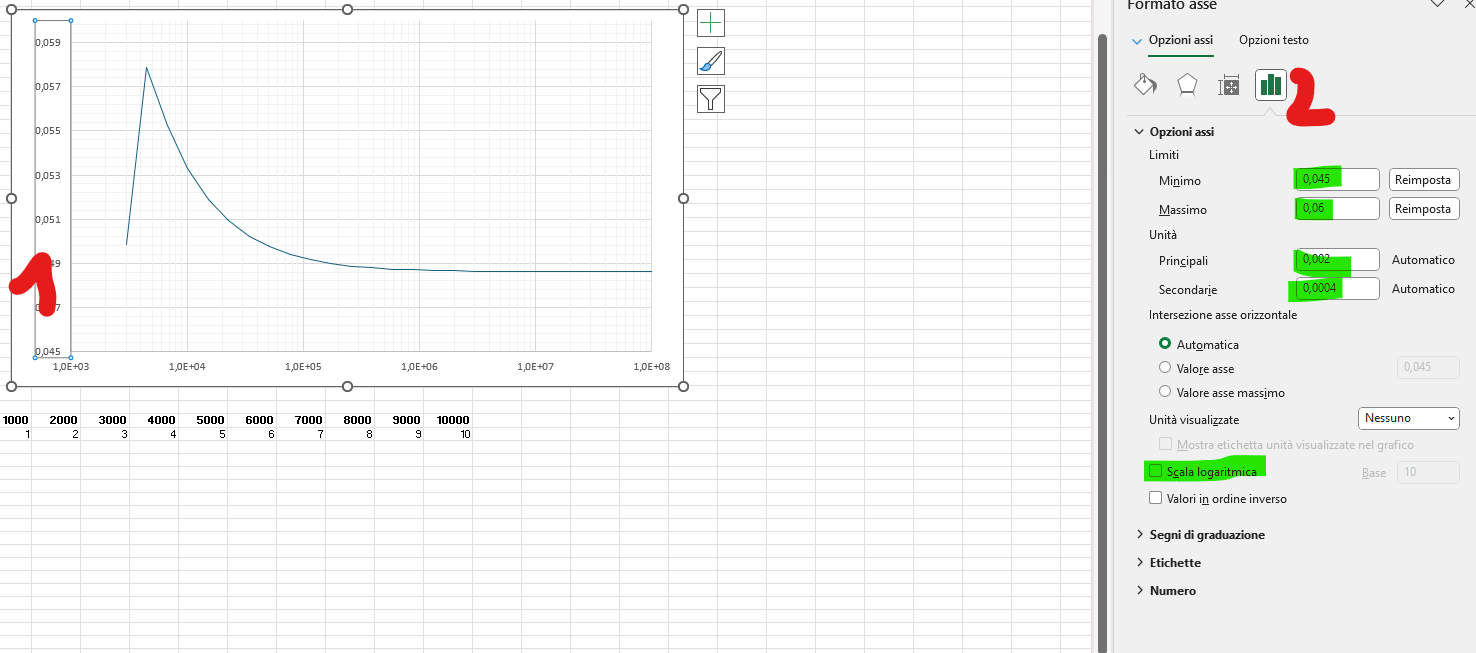Click the cell containing 7000
1476x653 pixels.
coord(302,420)
